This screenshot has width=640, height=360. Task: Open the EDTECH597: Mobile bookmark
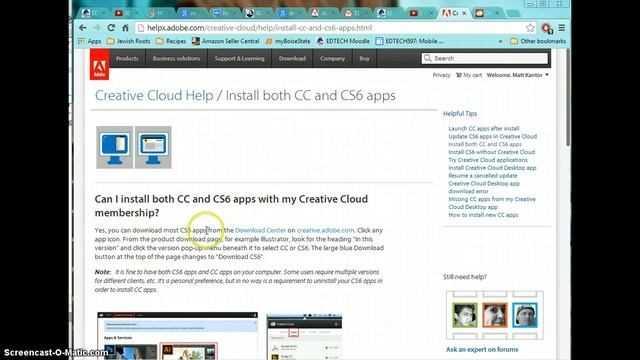(x=409, y=41)
